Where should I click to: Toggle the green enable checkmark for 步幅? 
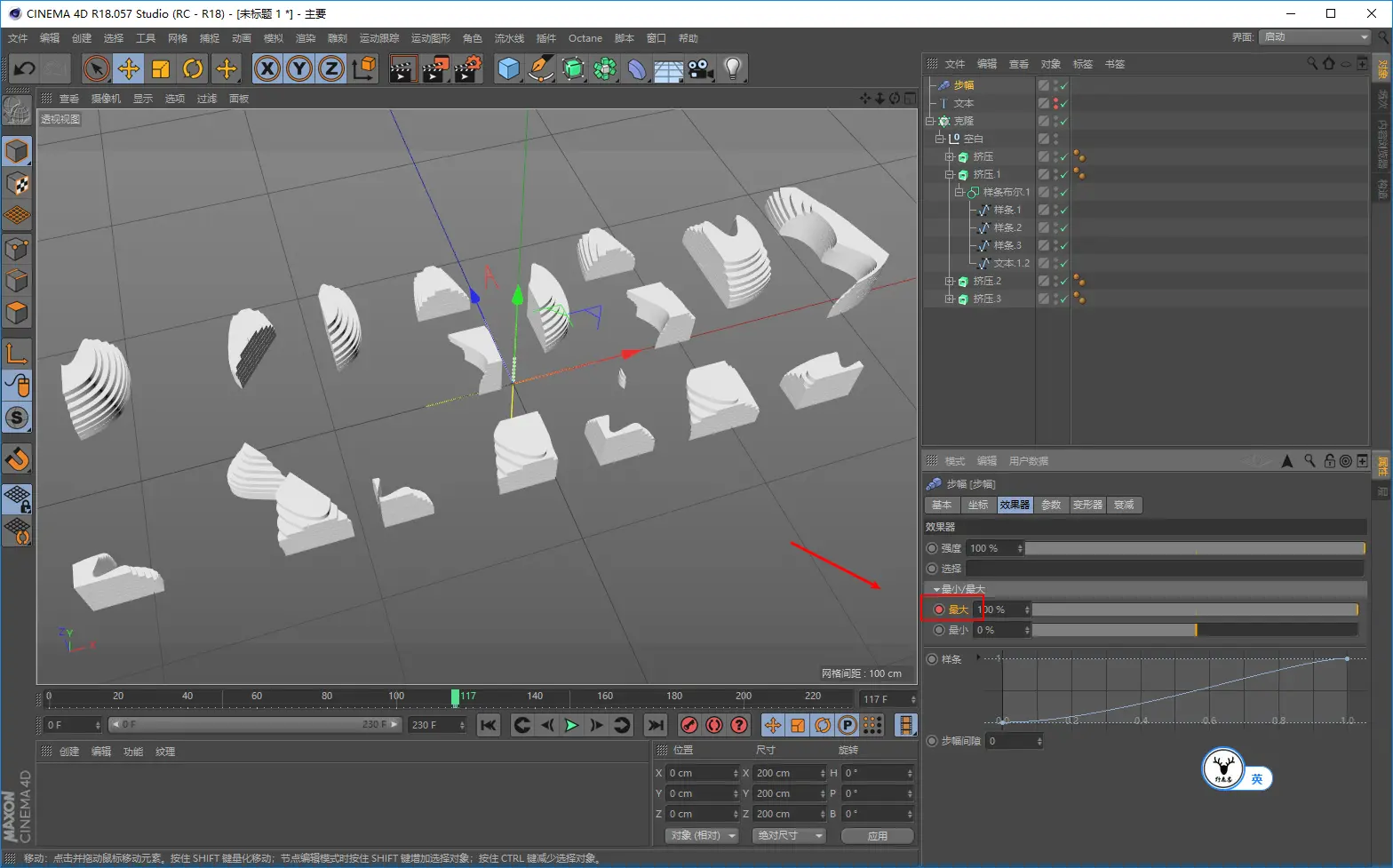click(x=1063, y=85)
